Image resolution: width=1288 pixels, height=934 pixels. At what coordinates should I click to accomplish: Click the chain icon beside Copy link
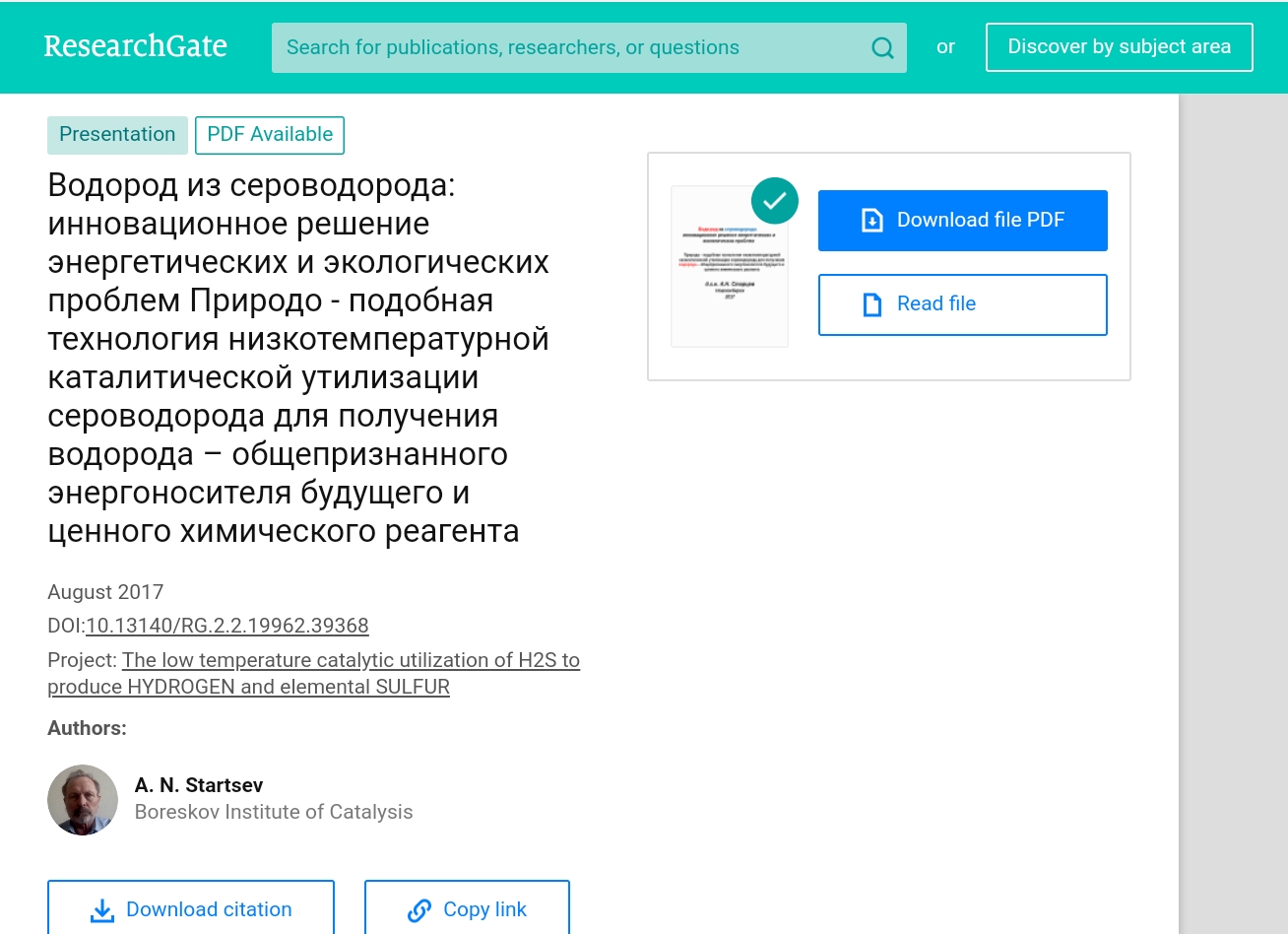click(419, 910)
